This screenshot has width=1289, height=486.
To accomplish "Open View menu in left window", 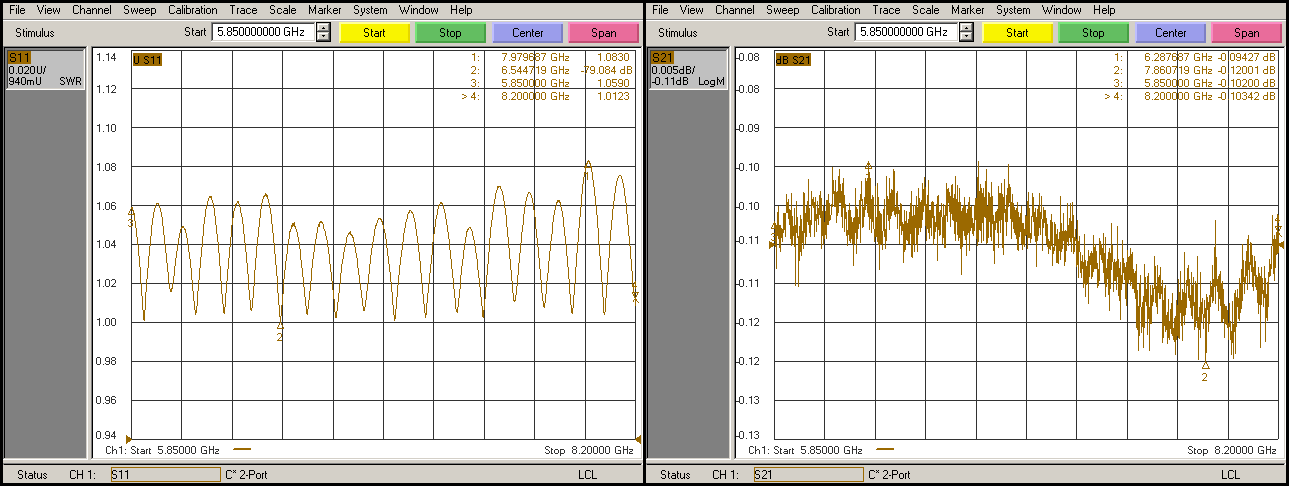I will point(48,10).
